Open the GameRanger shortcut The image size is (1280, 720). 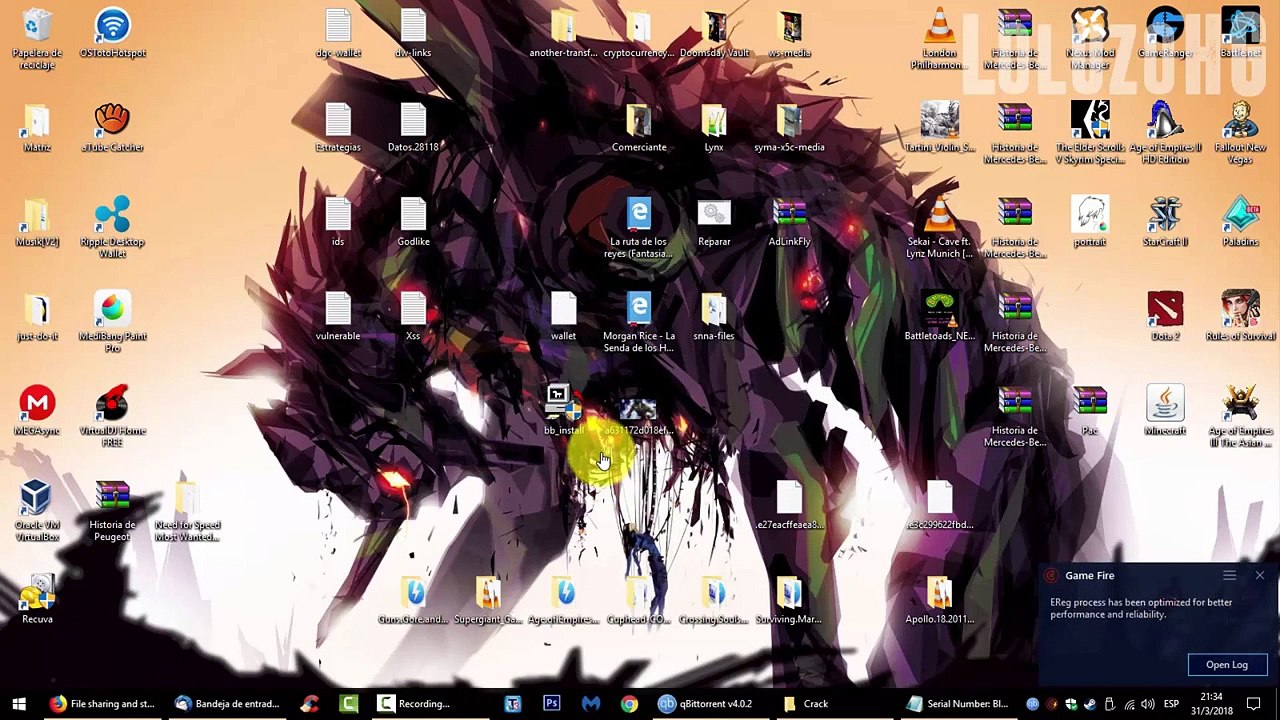(1165, 34)
